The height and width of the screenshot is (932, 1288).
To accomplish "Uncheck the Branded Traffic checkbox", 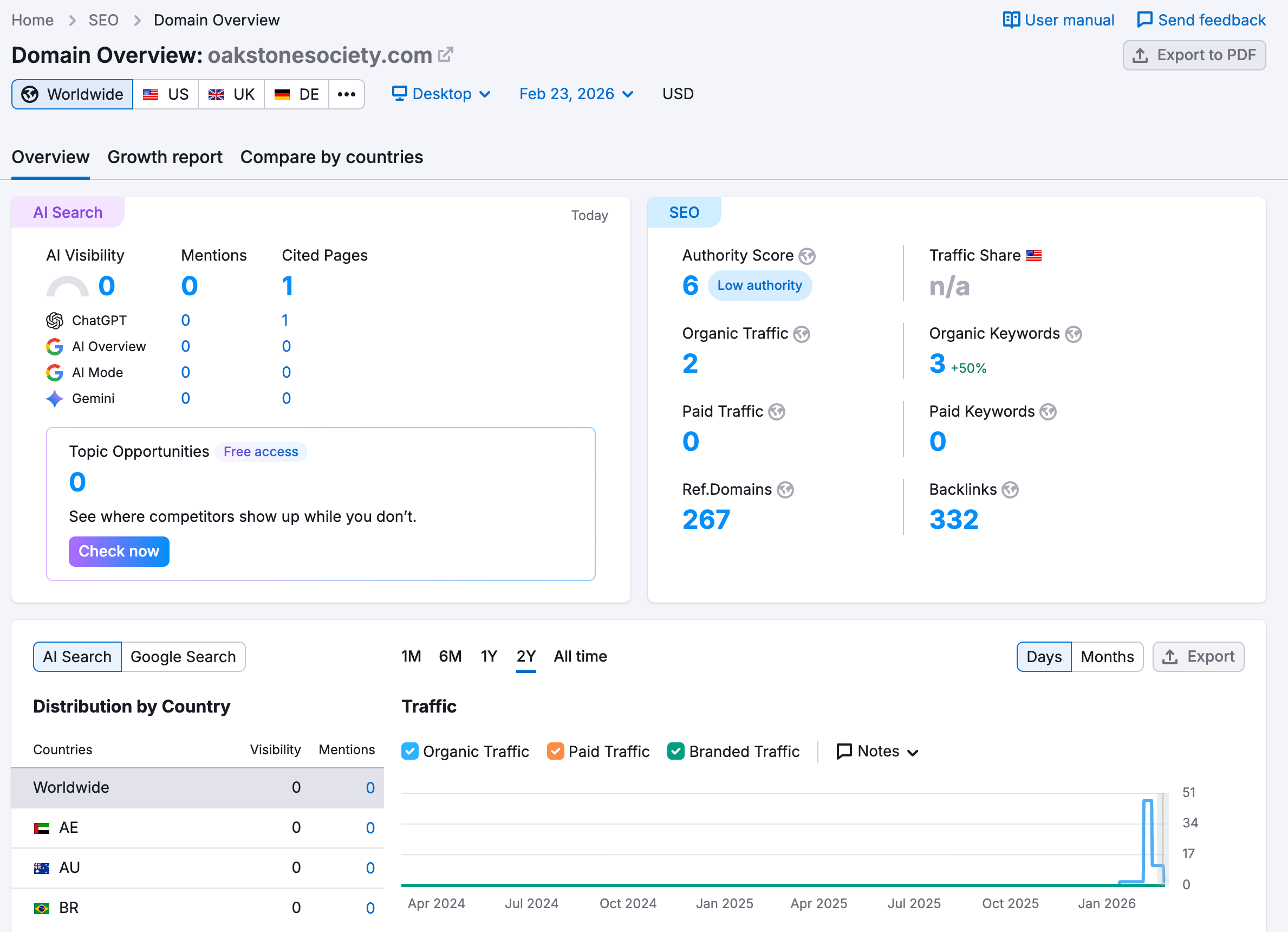I will [x=676, y=751].
